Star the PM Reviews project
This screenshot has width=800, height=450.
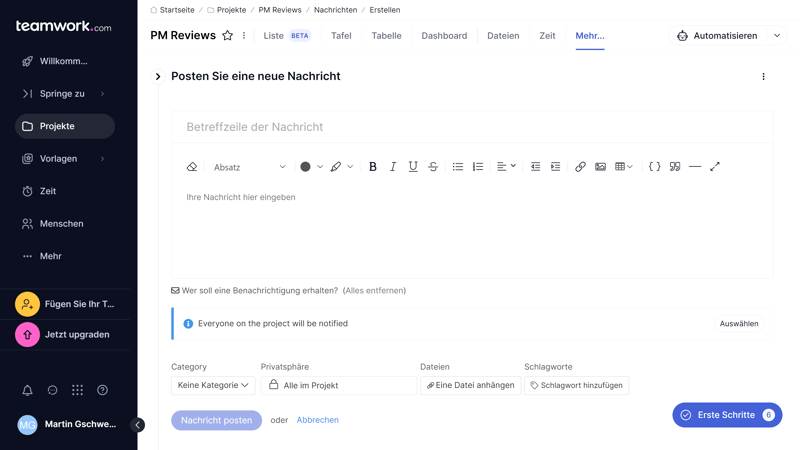[x=227, y=36]
